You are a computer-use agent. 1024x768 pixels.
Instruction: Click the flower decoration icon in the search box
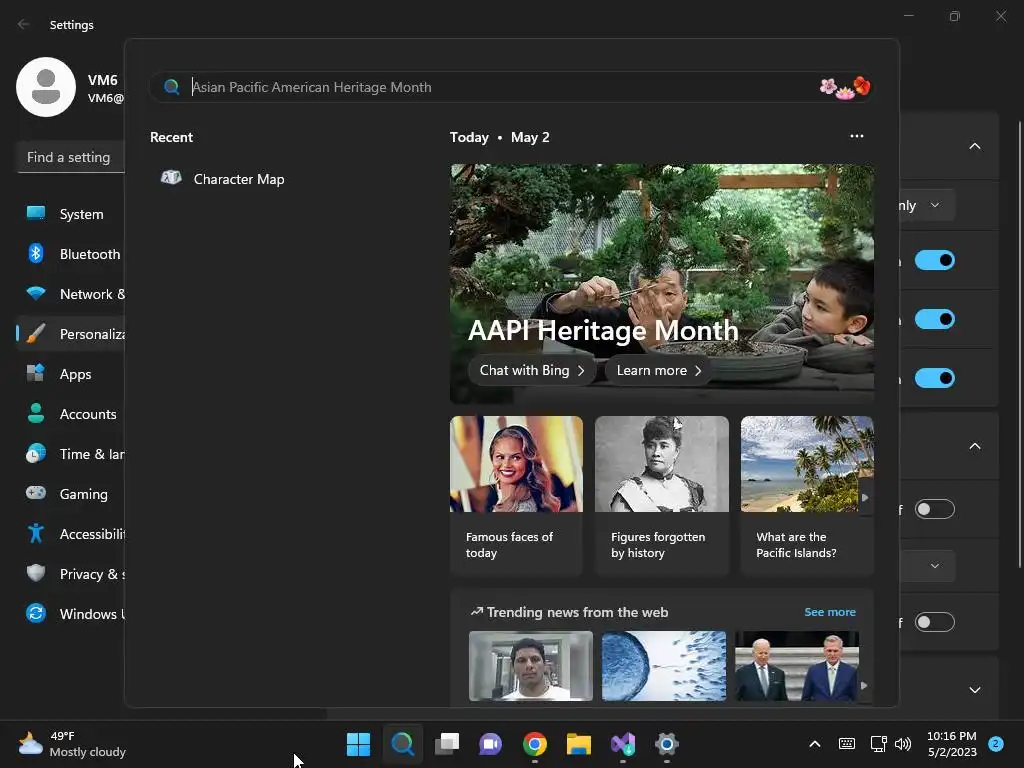pos(845,87)
